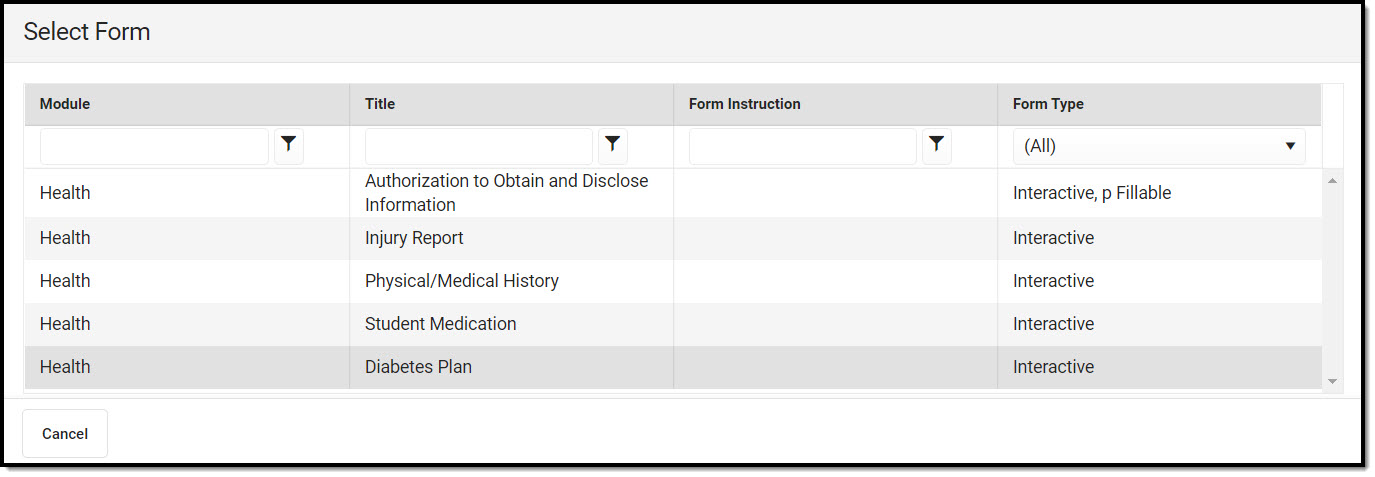Click the Form Instruction filter icon
The height and width of the screenshot is (477, 1375).
(x=936, y=146)
